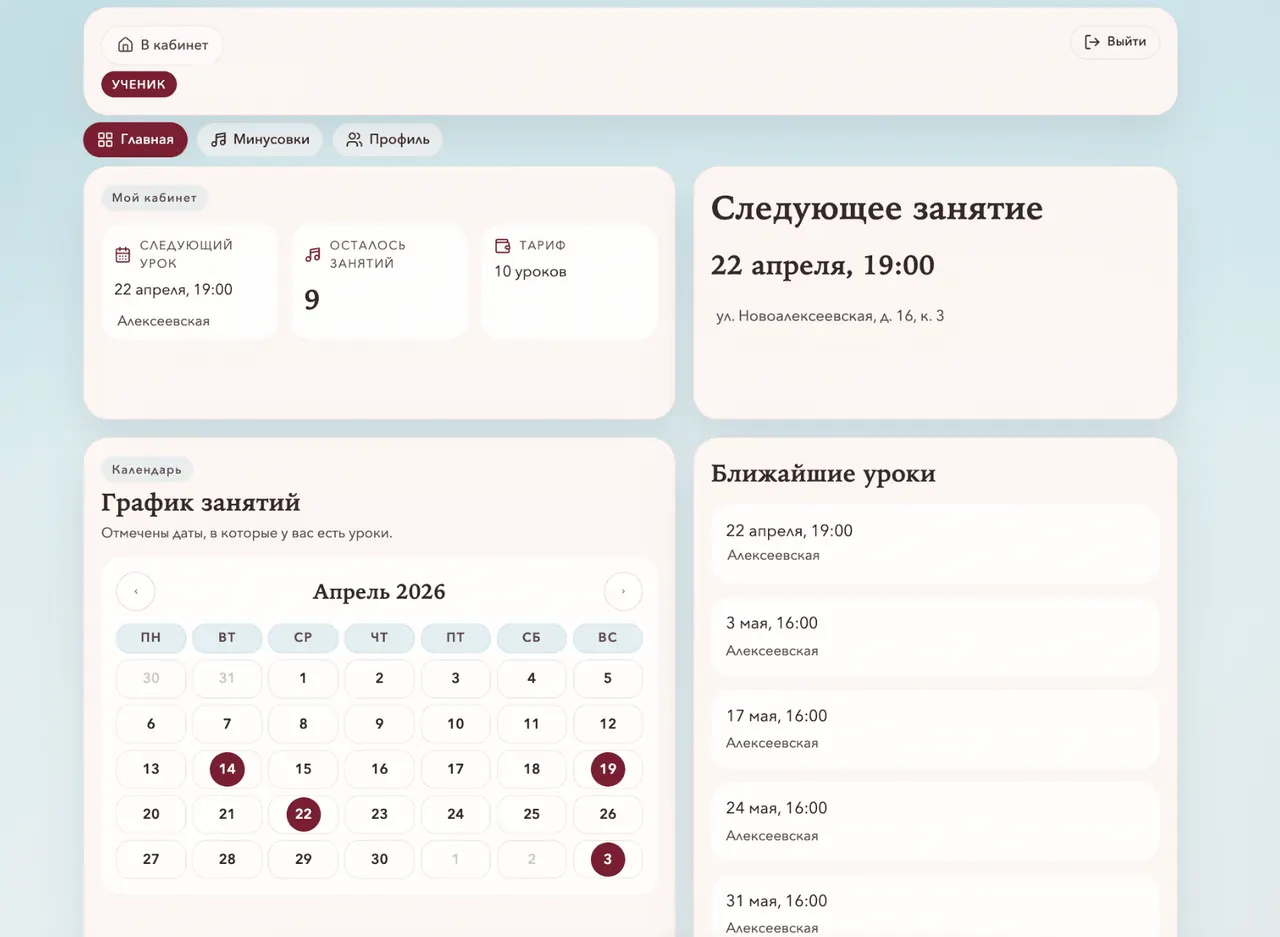Click the music note icon on the Минусовки tab
This screenshot has height=937, width=1280.
(219, 140)
